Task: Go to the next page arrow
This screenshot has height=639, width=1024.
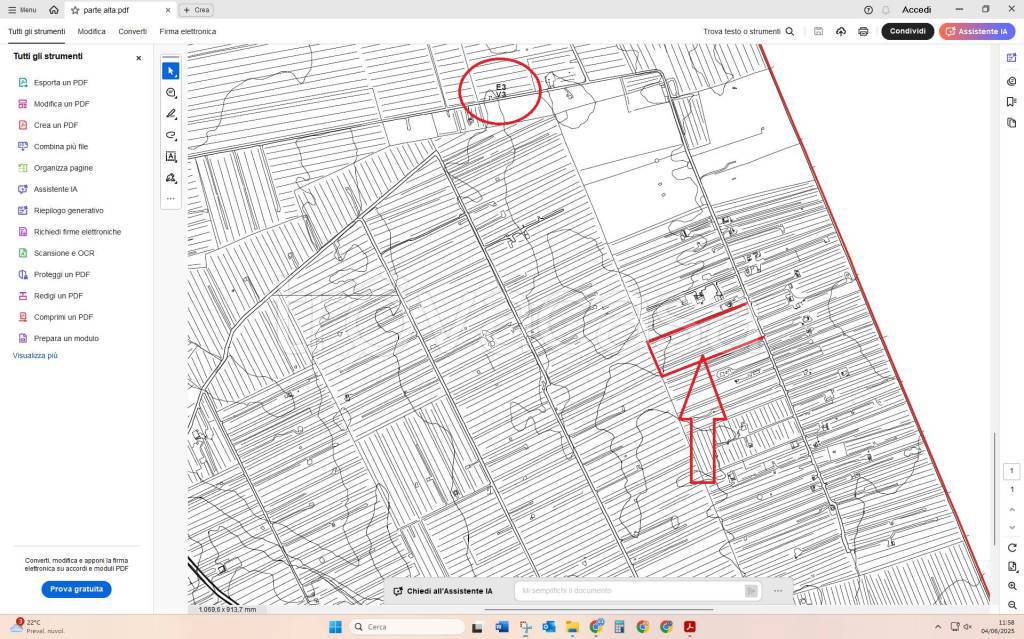Action: (1012, 527)
